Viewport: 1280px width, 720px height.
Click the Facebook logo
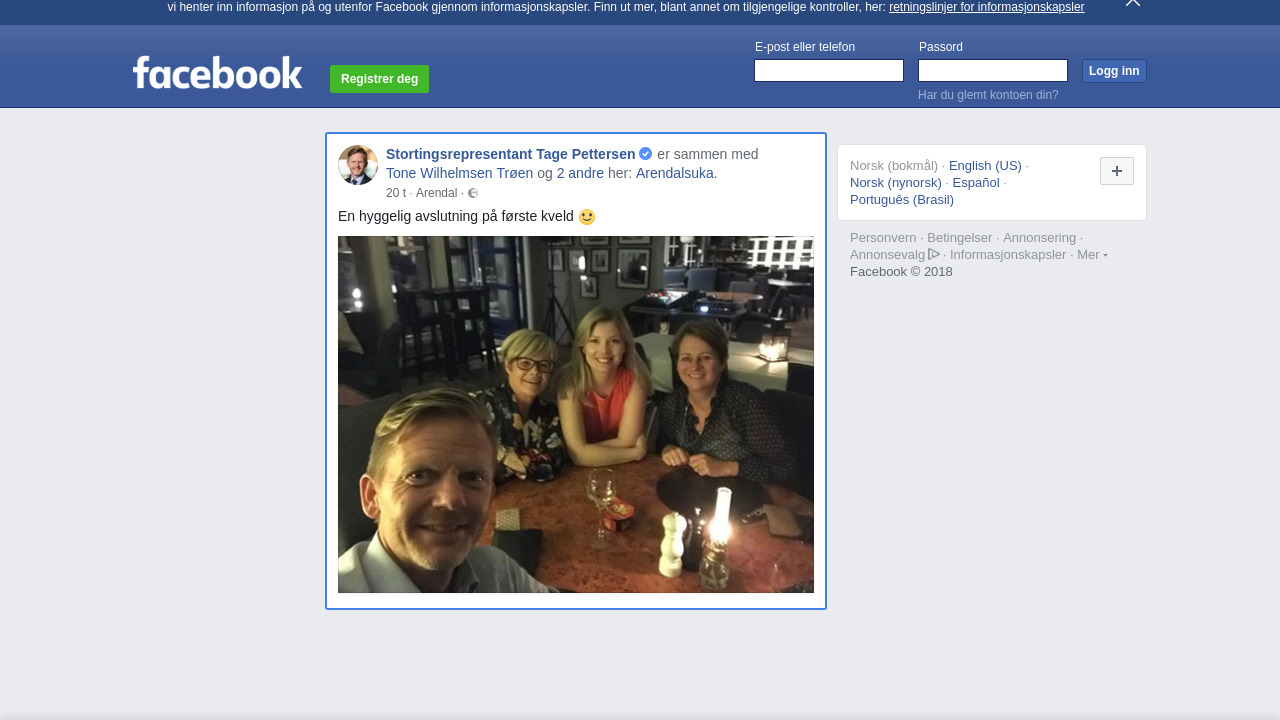(x=217, y=72)
